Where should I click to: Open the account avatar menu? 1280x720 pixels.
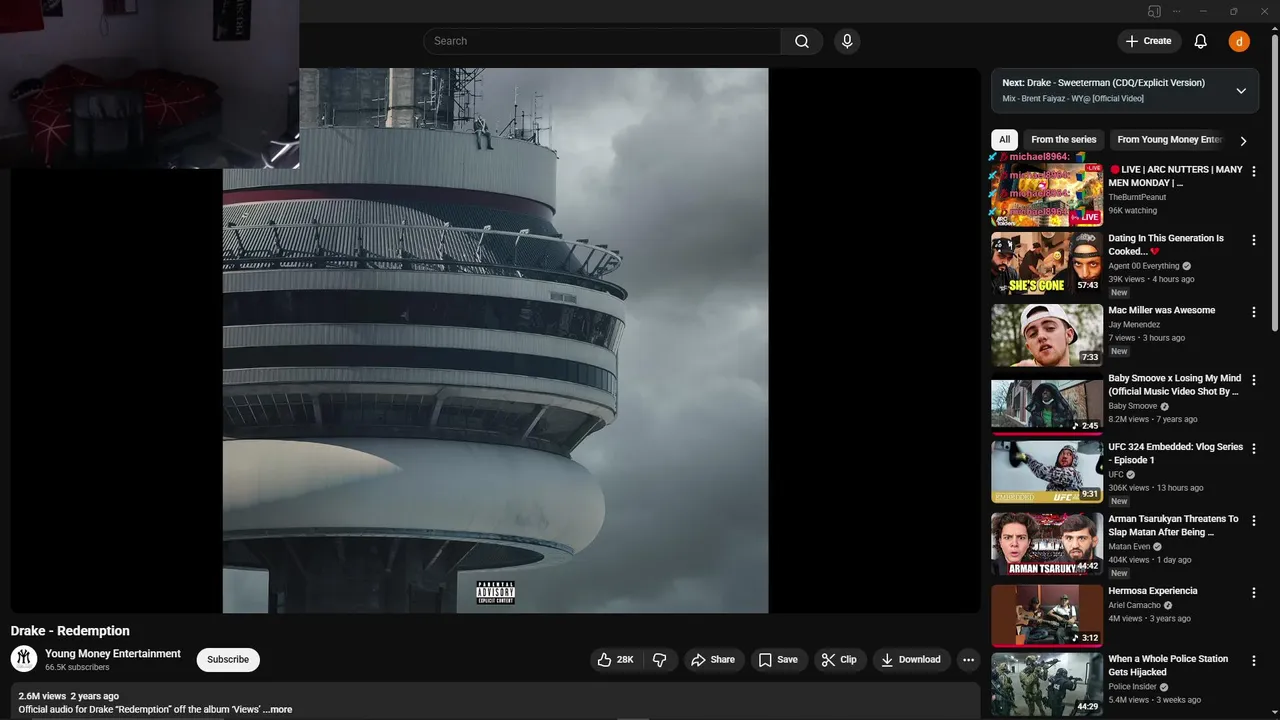pyautogui.click(x=1239, y=41)
